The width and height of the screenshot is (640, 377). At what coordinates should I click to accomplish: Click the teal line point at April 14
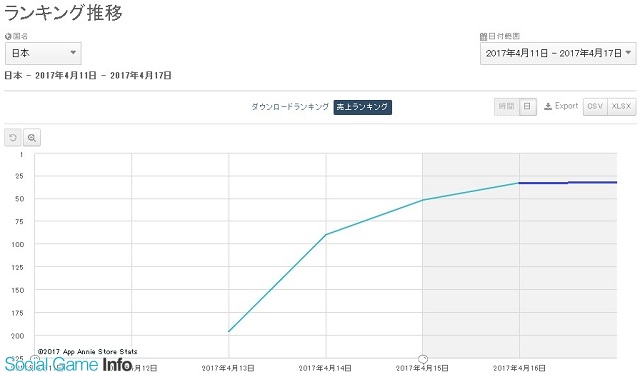[x=326, y=235]
